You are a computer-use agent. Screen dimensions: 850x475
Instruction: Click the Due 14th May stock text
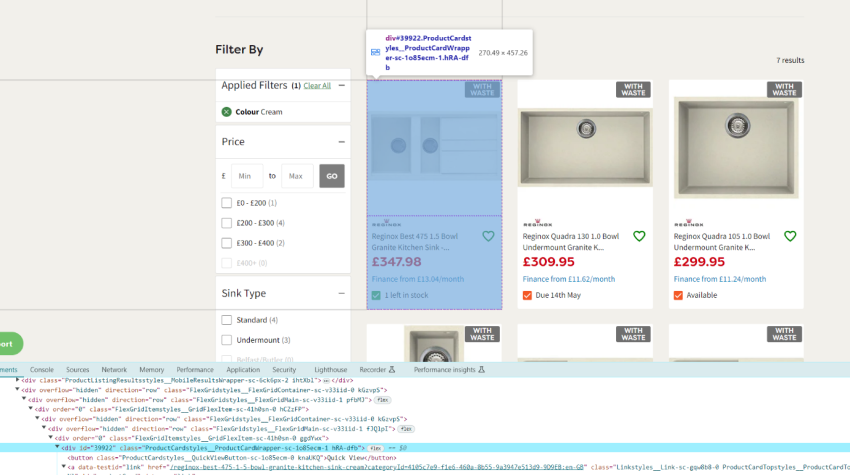[x=558, y=296]
